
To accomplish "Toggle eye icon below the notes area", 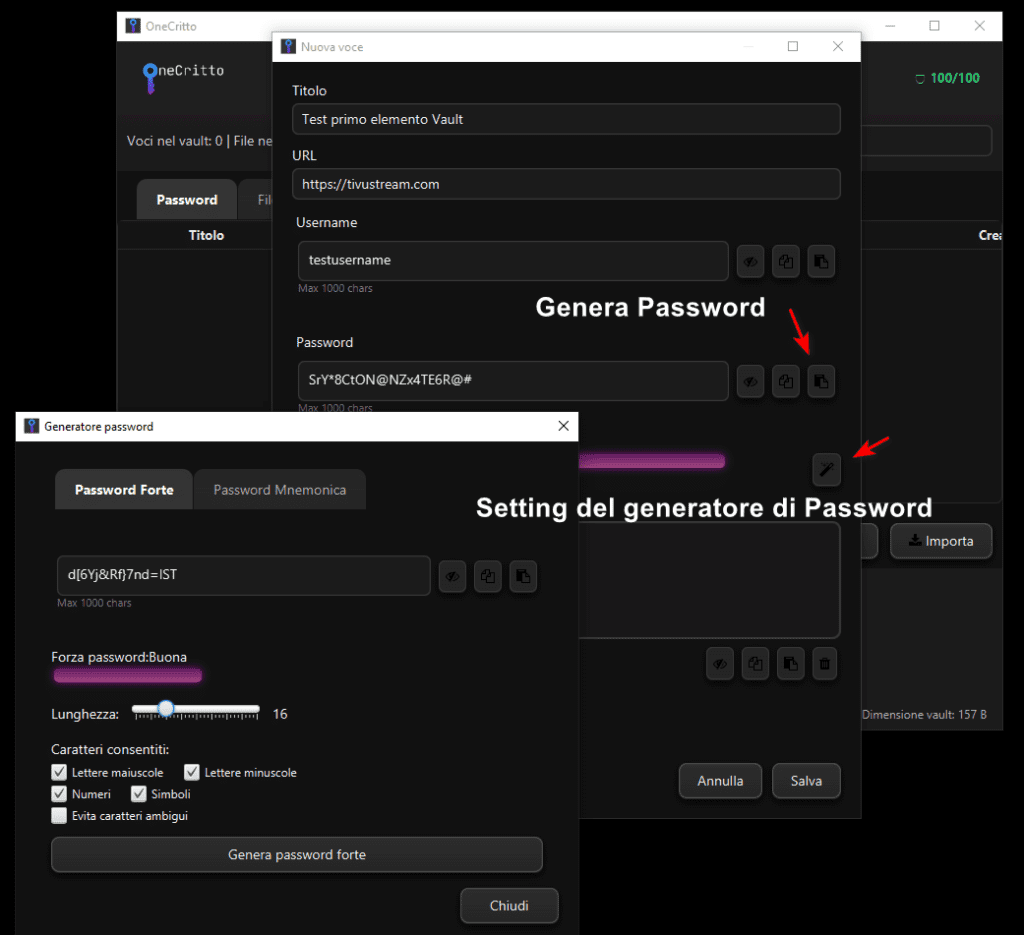I will coord(720,664).
